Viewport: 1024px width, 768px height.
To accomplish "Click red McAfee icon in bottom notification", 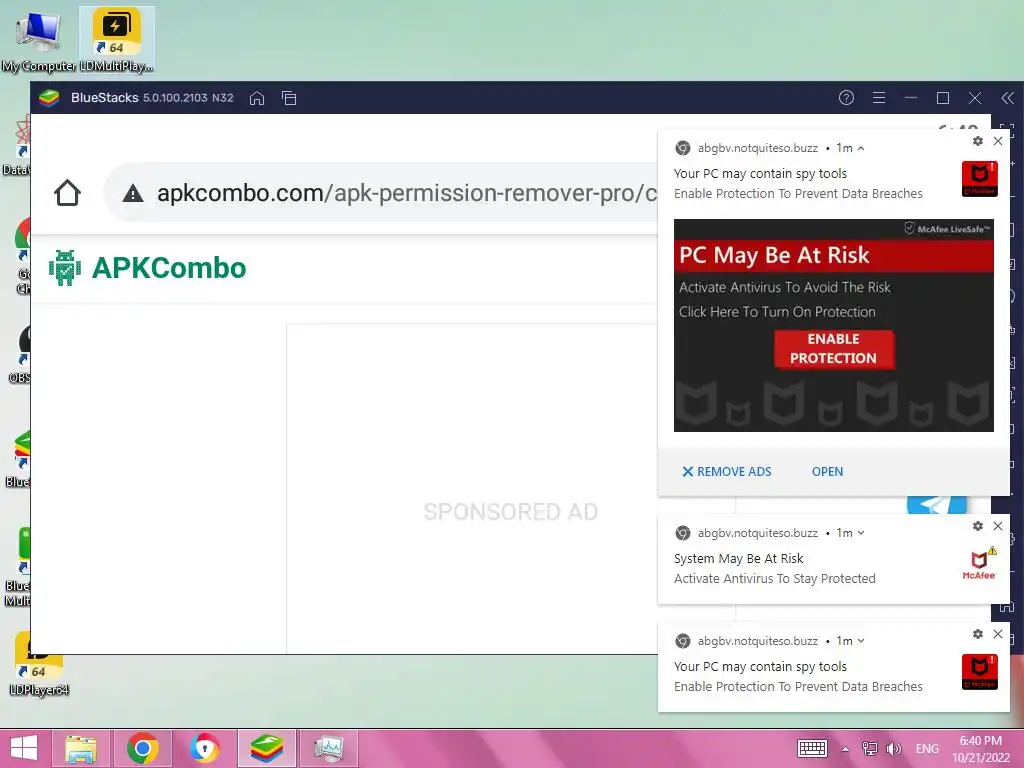I will (980, 671).
